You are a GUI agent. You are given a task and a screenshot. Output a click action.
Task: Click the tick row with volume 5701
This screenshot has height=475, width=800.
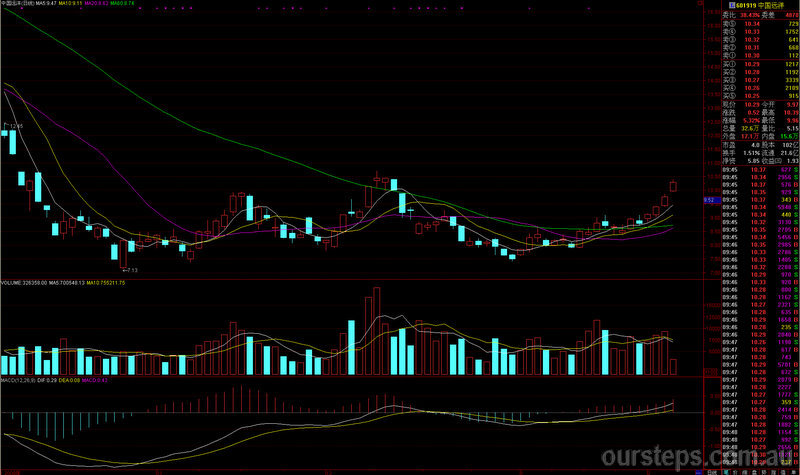point(761,365)
